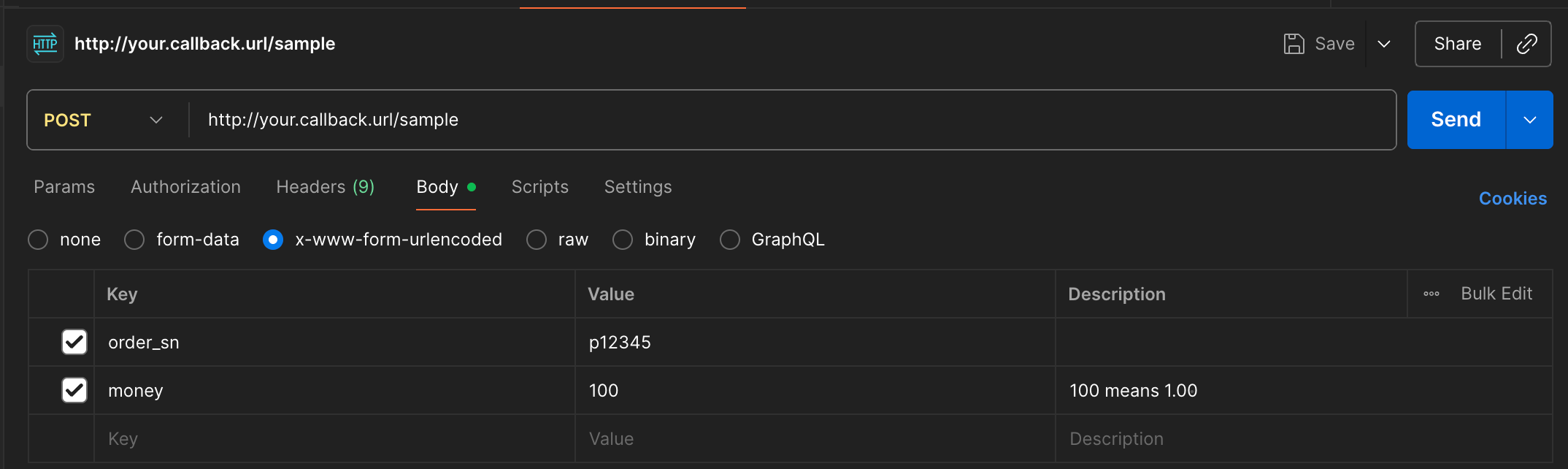Image resolution: width=1568 pixels, height=469 pixels.
Task: Click the order_sn key cell
Action: pos(334,342)
